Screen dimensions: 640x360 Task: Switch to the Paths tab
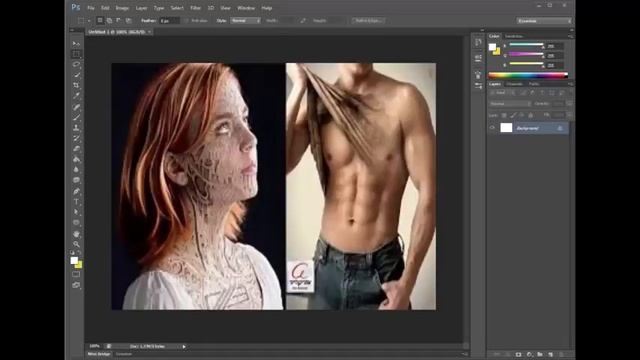(x=534, y=84)
